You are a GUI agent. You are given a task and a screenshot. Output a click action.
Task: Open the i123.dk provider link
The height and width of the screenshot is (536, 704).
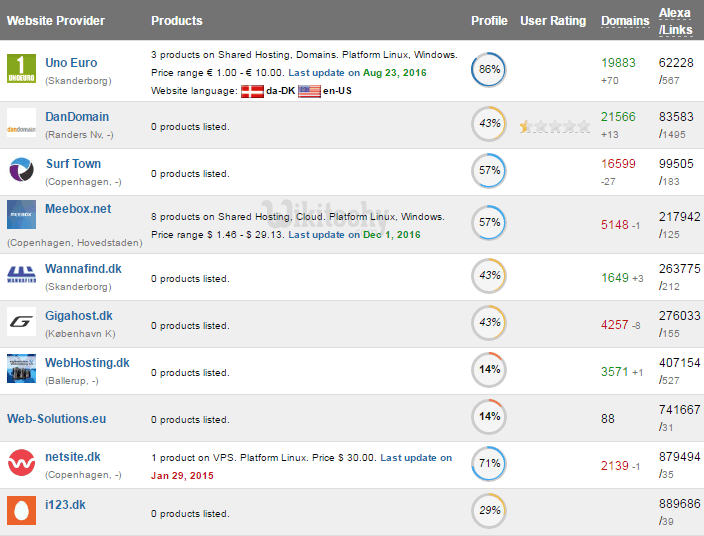[x=65, y=505]
